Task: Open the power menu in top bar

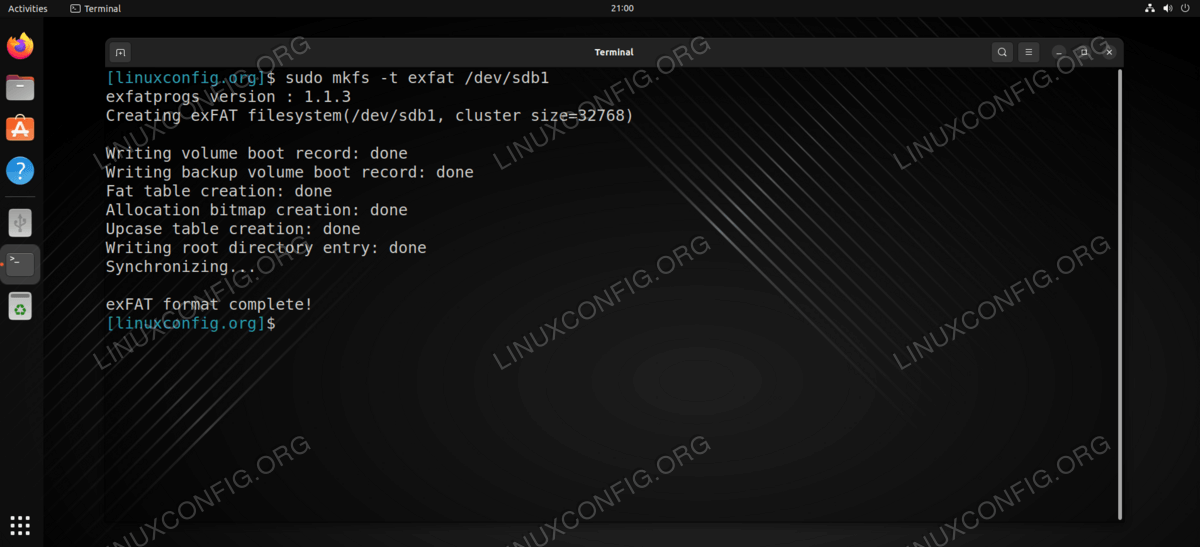Action: [1186, 8]
